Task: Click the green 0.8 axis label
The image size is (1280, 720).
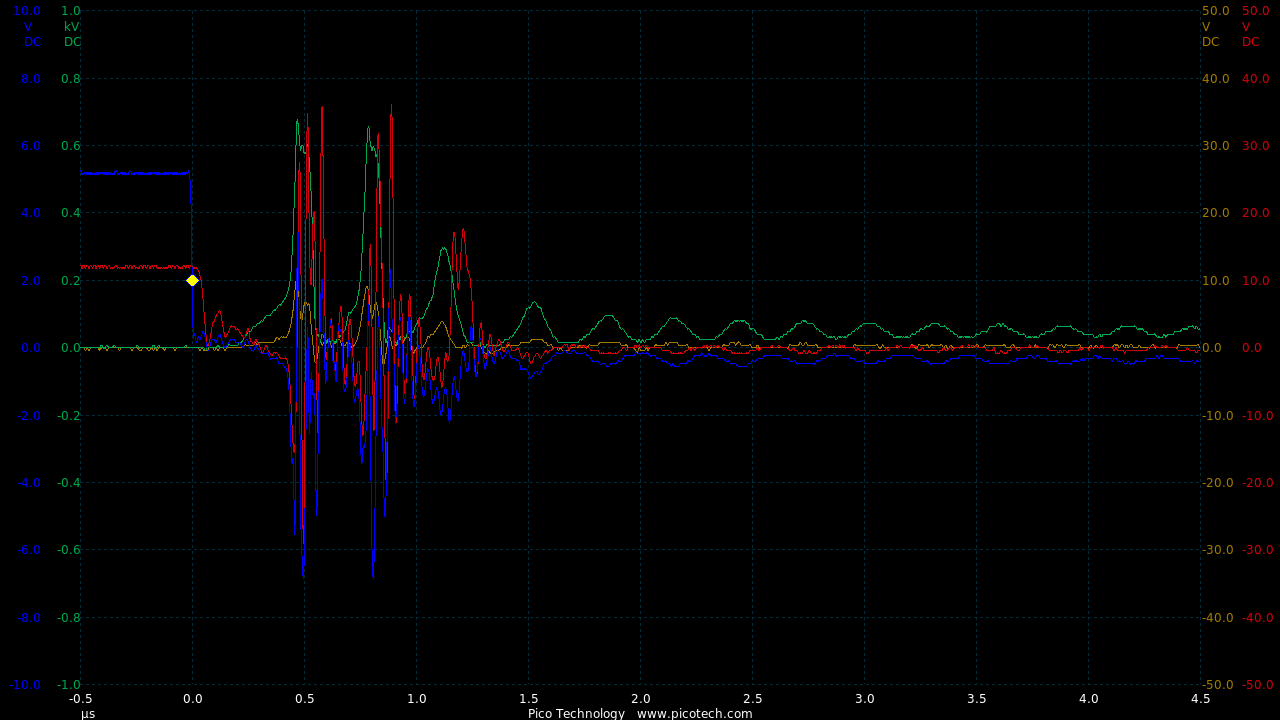Action: click(71, 79)
